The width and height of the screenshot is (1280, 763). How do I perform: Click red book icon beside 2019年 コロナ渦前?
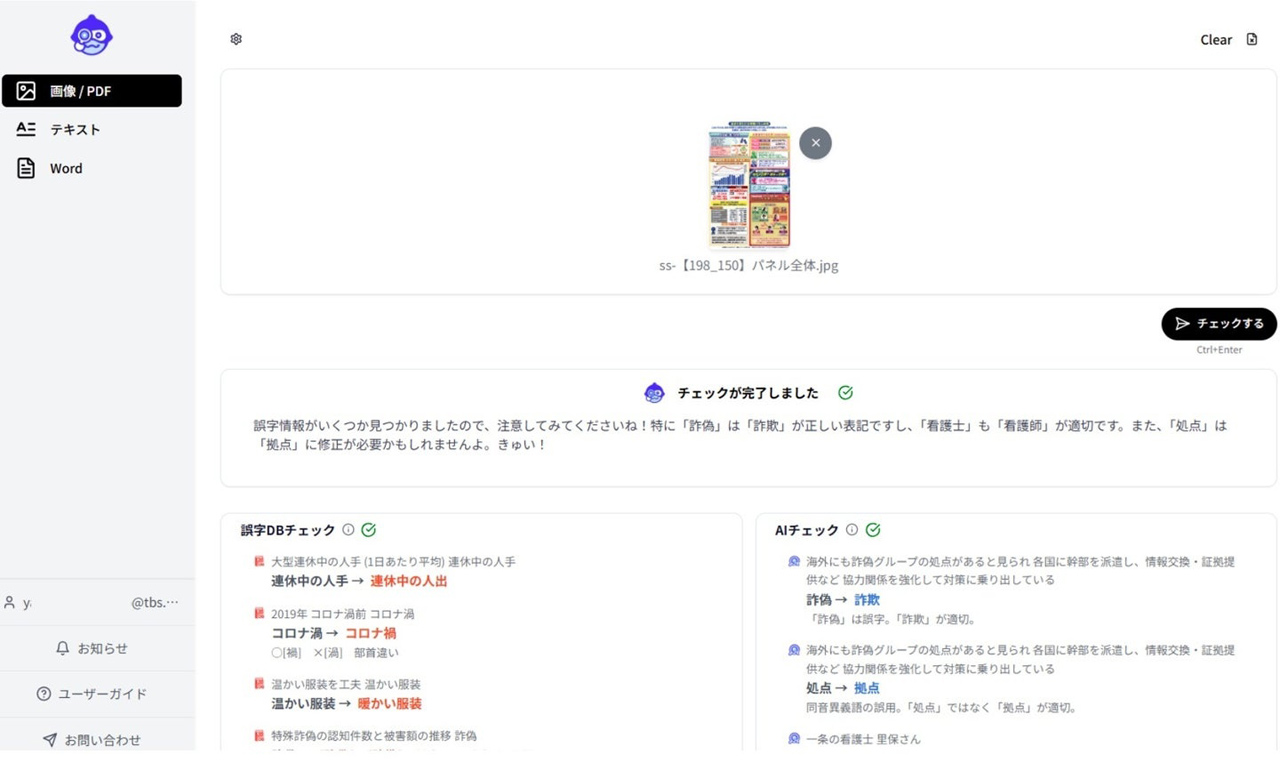coord(260,614)
